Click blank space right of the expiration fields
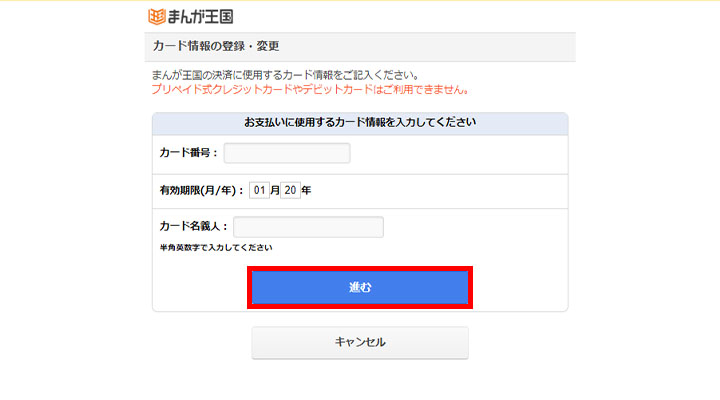Viewport: 720px width, 400px height. tap(440, 190)
